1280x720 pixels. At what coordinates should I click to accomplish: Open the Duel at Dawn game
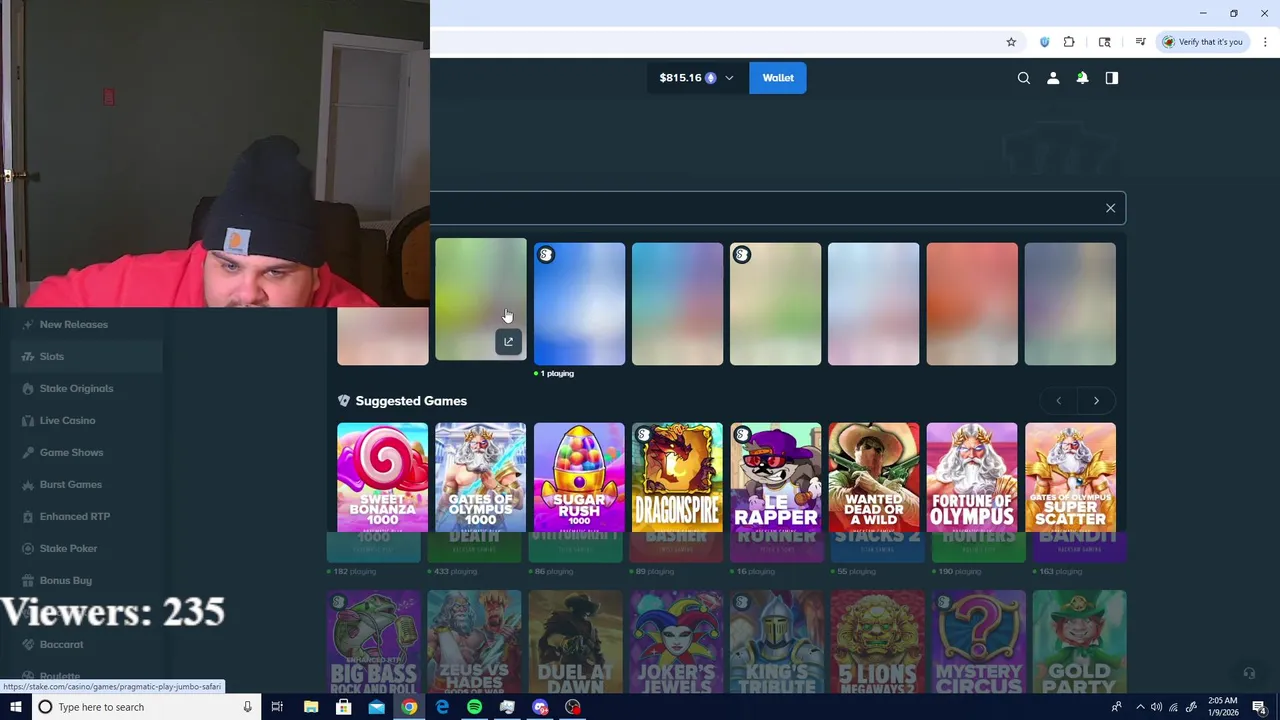tap(575, 642)
